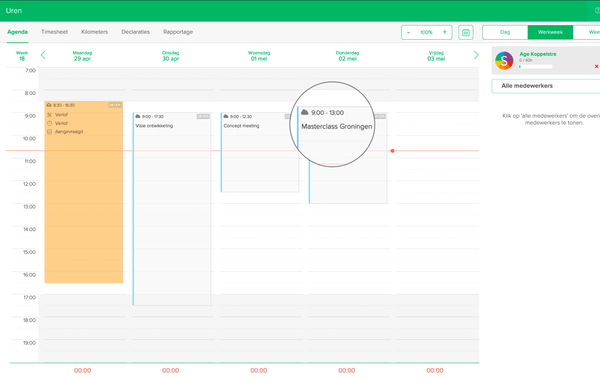Select the Werkweek view
Viewport: 600px width, 378px height.
[x=550, y=32]
